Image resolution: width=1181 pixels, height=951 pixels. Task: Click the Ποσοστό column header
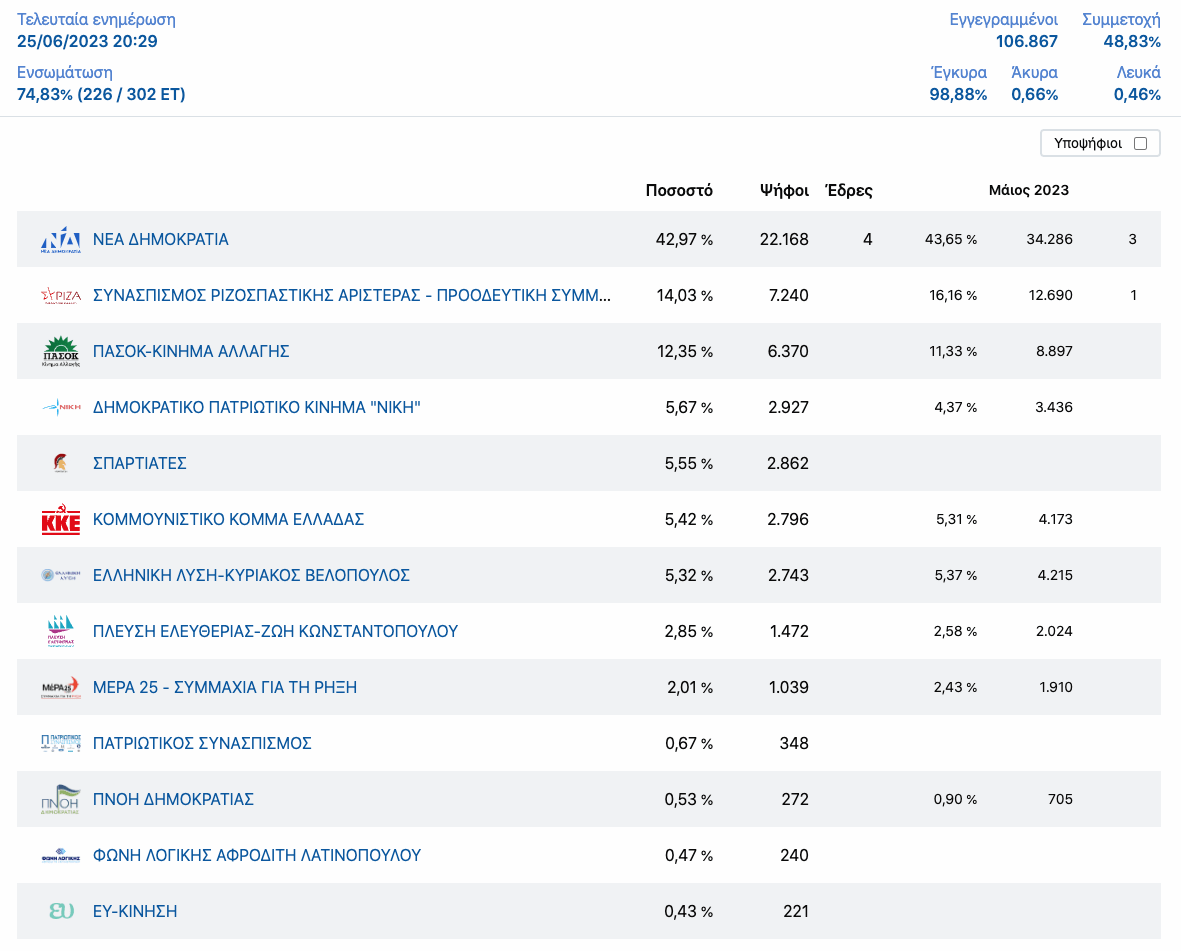click(x=679, y=191)
